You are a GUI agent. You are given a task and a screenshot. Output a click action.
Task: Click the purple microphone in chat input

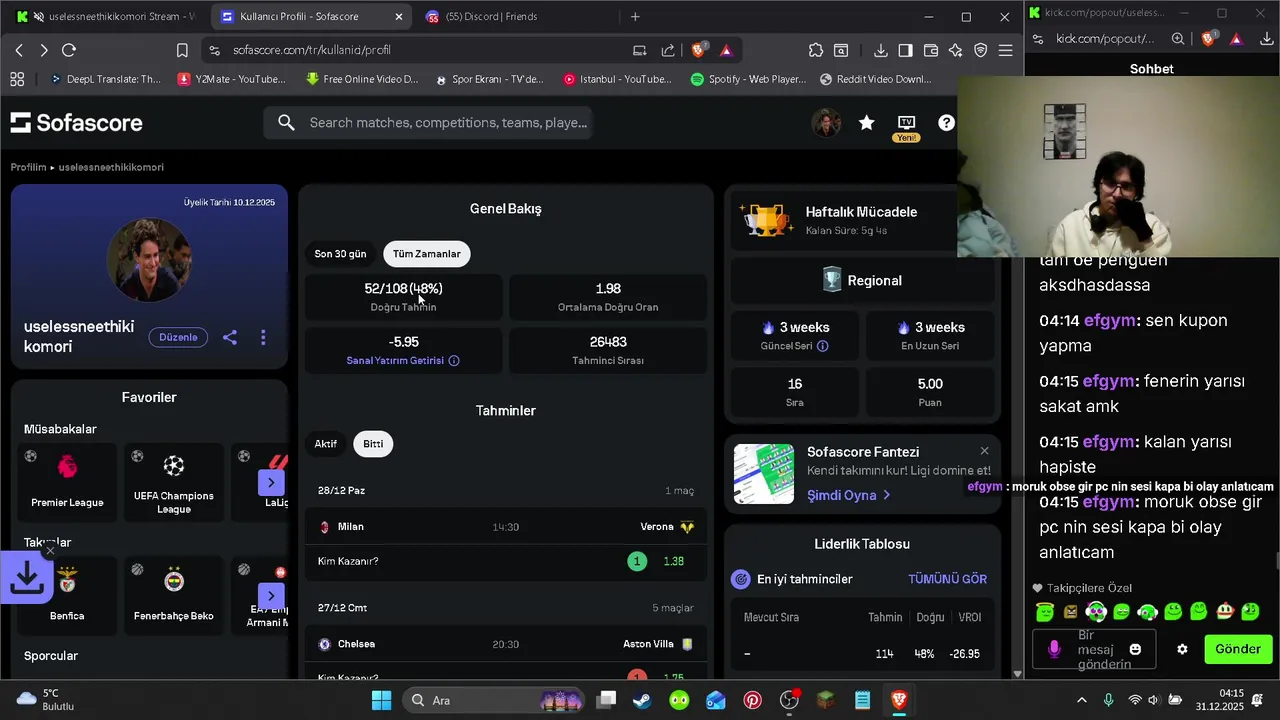point(1053,649)
